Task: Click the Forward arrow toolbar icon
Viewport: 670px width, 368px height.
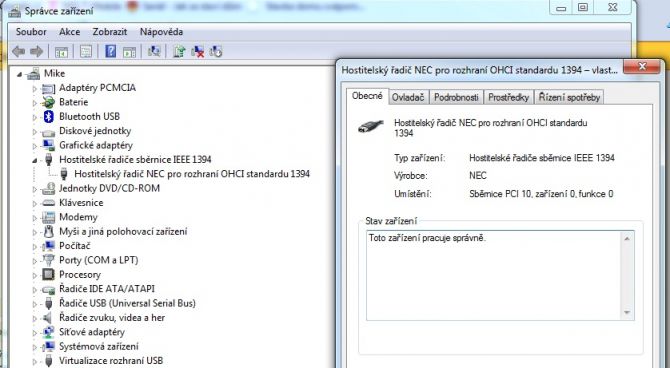Action: coord(37,52)
